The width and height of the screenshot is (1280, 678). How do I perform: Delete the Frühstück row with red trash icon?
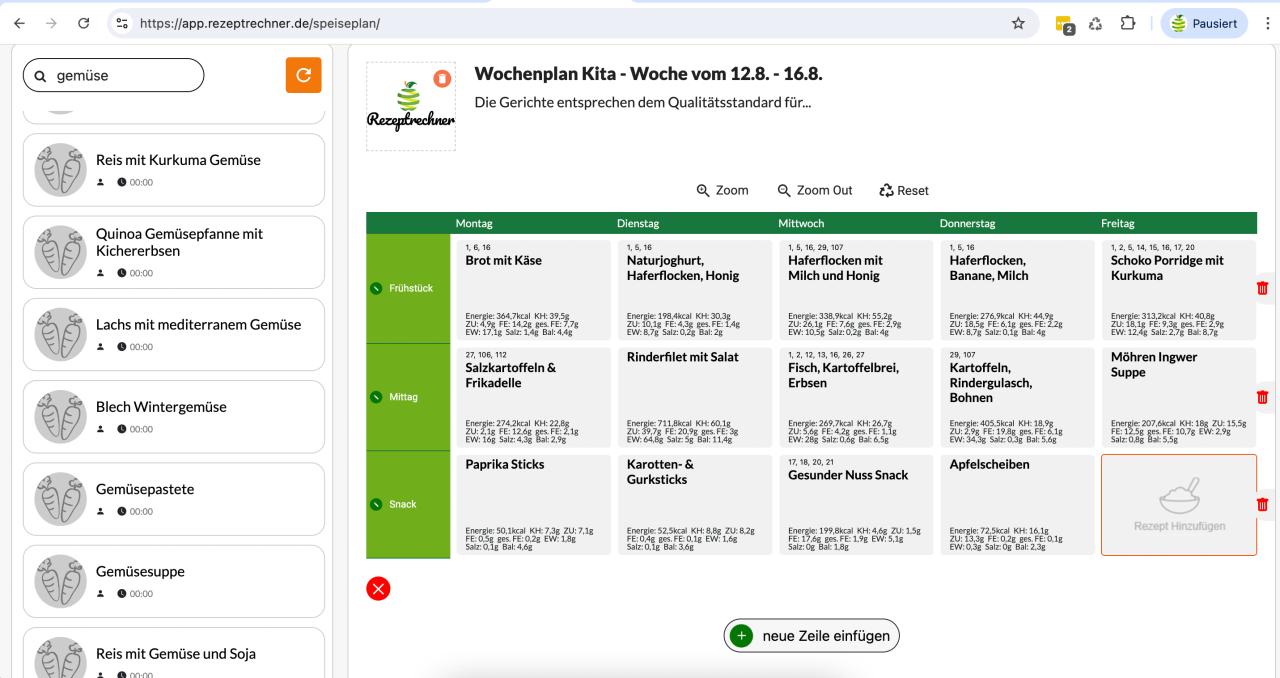[1263, 287]
